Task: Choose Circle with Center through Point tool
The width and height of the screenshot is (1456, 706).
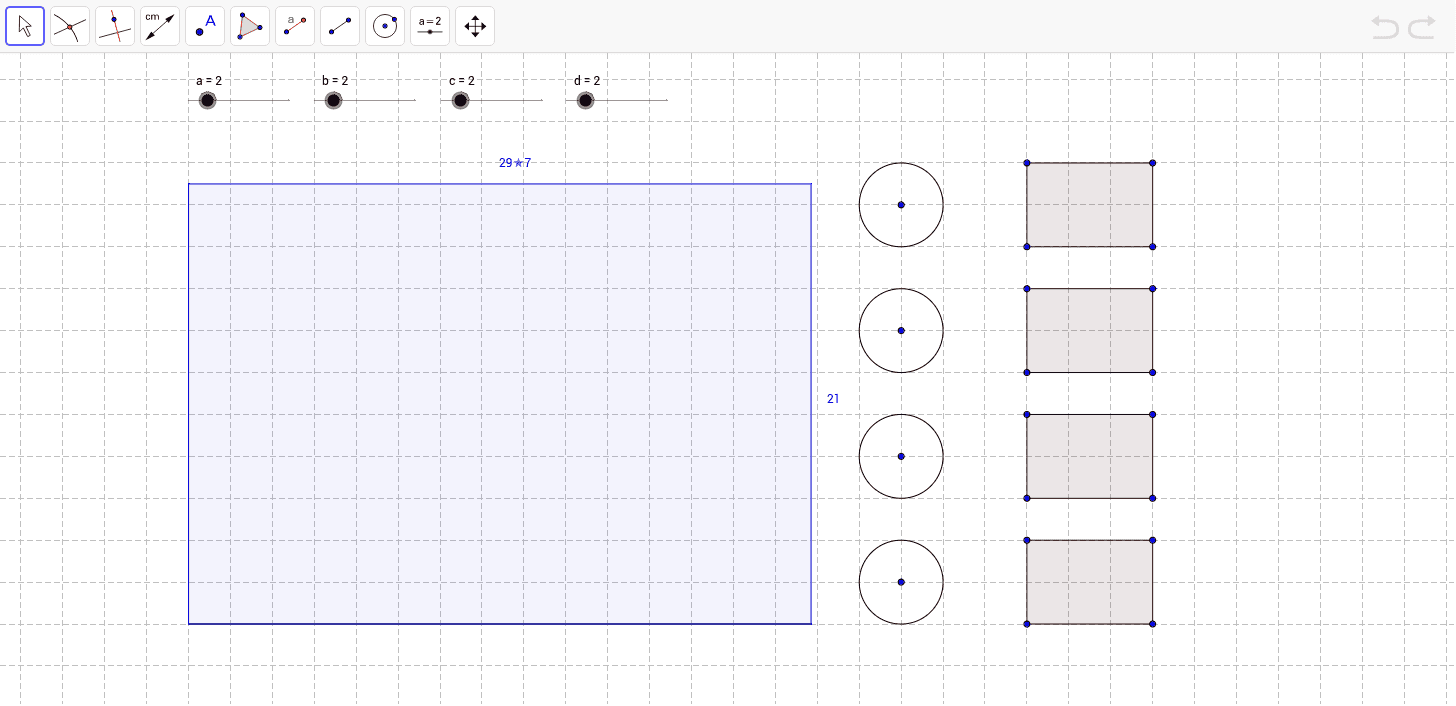Action: (385, 26)
